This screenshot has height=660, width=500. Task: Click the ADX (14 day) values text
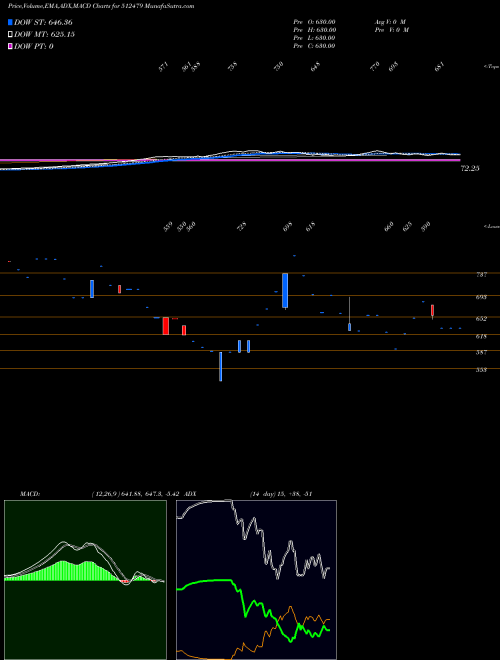tap(281, 493)
